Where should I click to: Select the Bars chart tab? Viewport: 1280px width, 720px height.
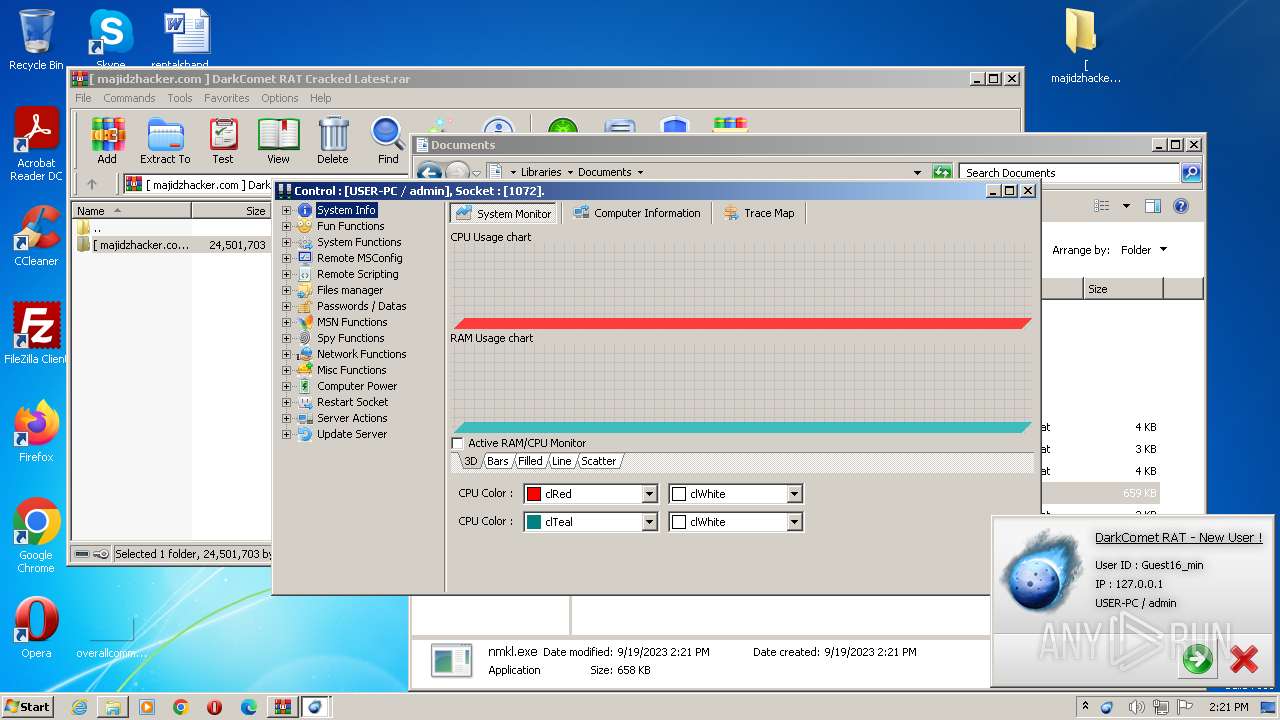coord(497,461)
